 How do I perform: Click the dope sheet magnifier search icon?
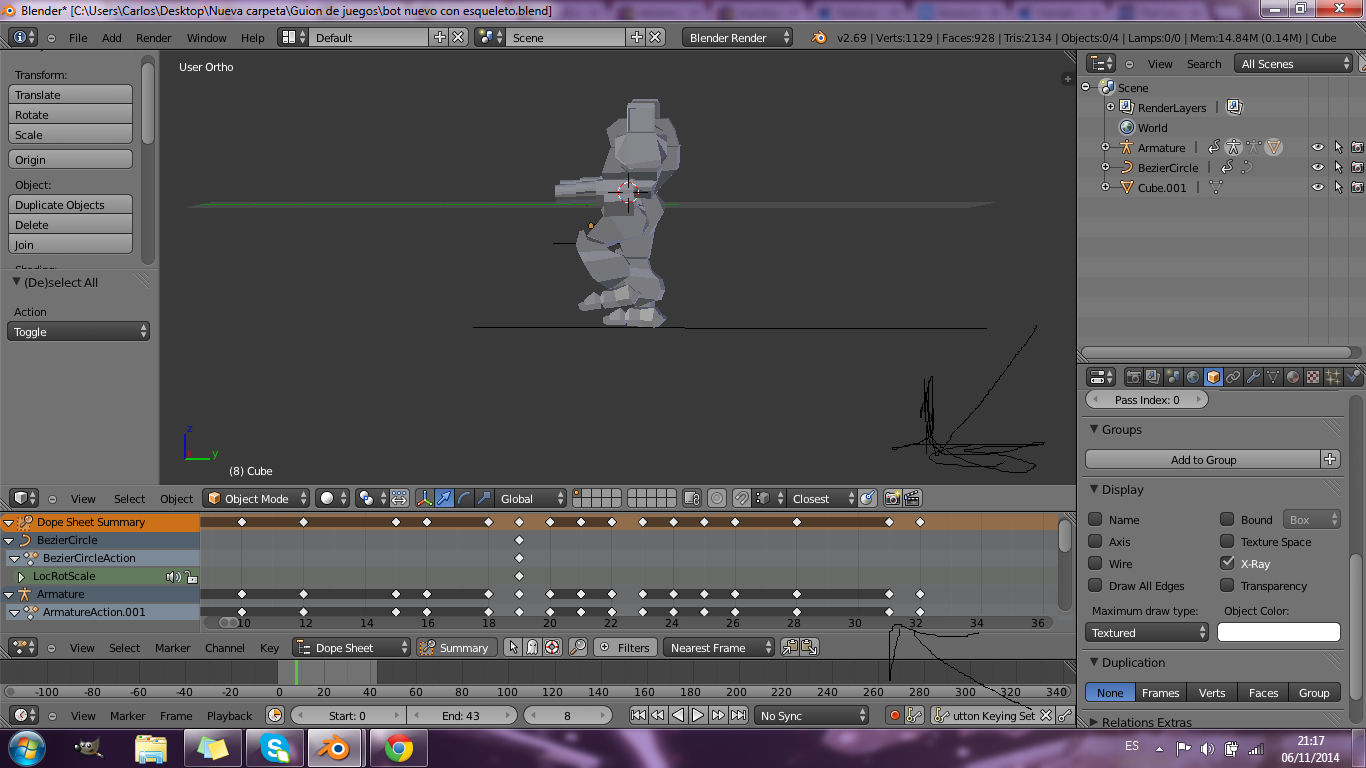[578, 647]
